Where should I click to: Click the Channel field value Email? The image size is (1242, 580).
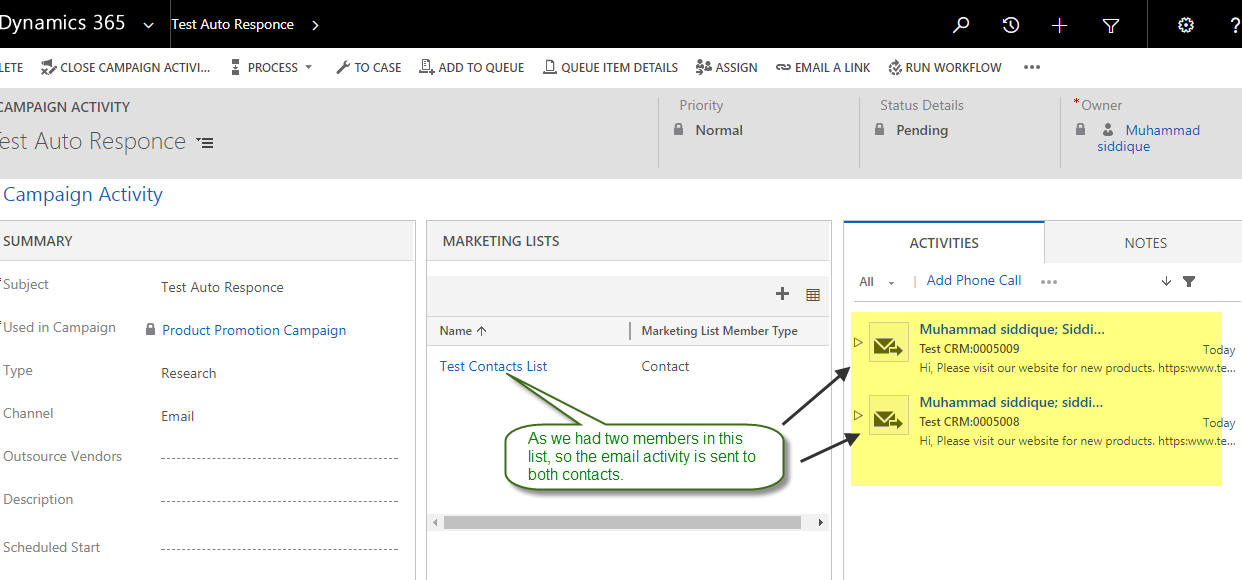[177, 416]
